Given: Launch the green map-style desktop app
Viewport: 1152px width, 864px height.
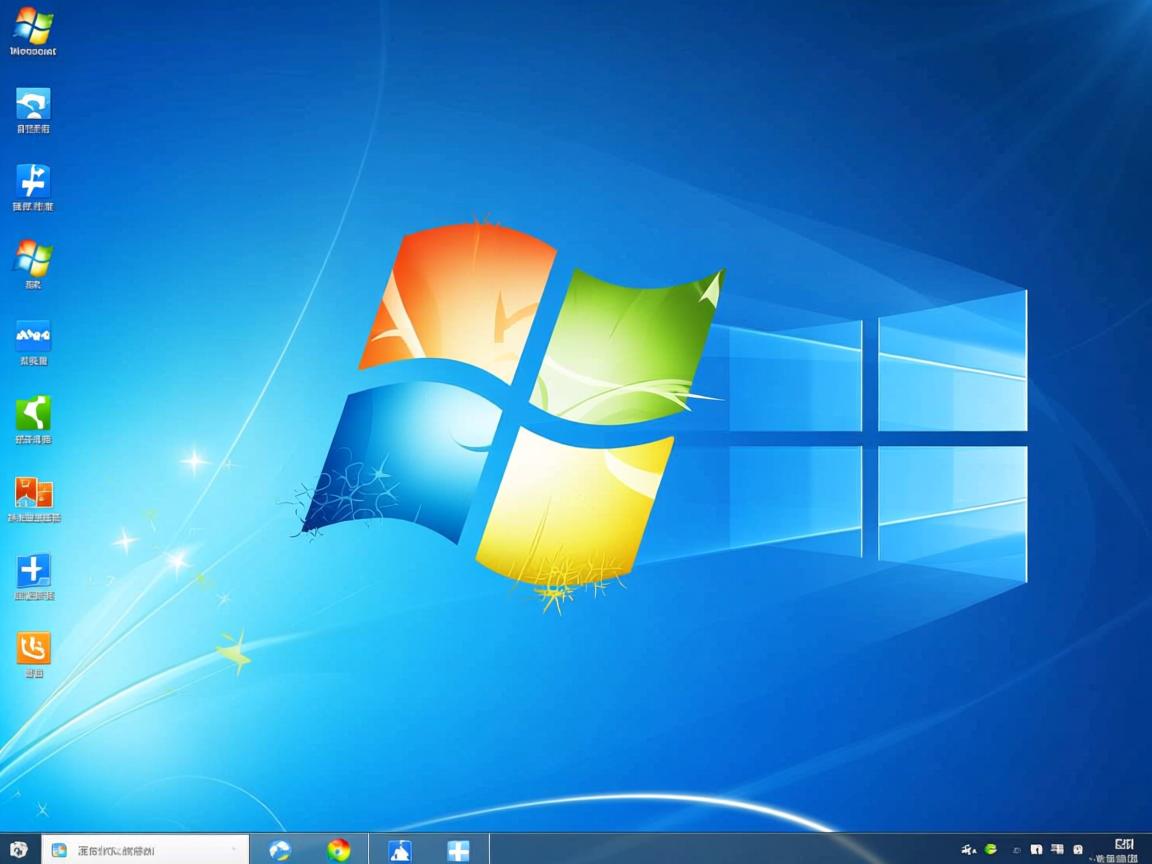Looking at the screenshot, I should click(x=33, y=415).
